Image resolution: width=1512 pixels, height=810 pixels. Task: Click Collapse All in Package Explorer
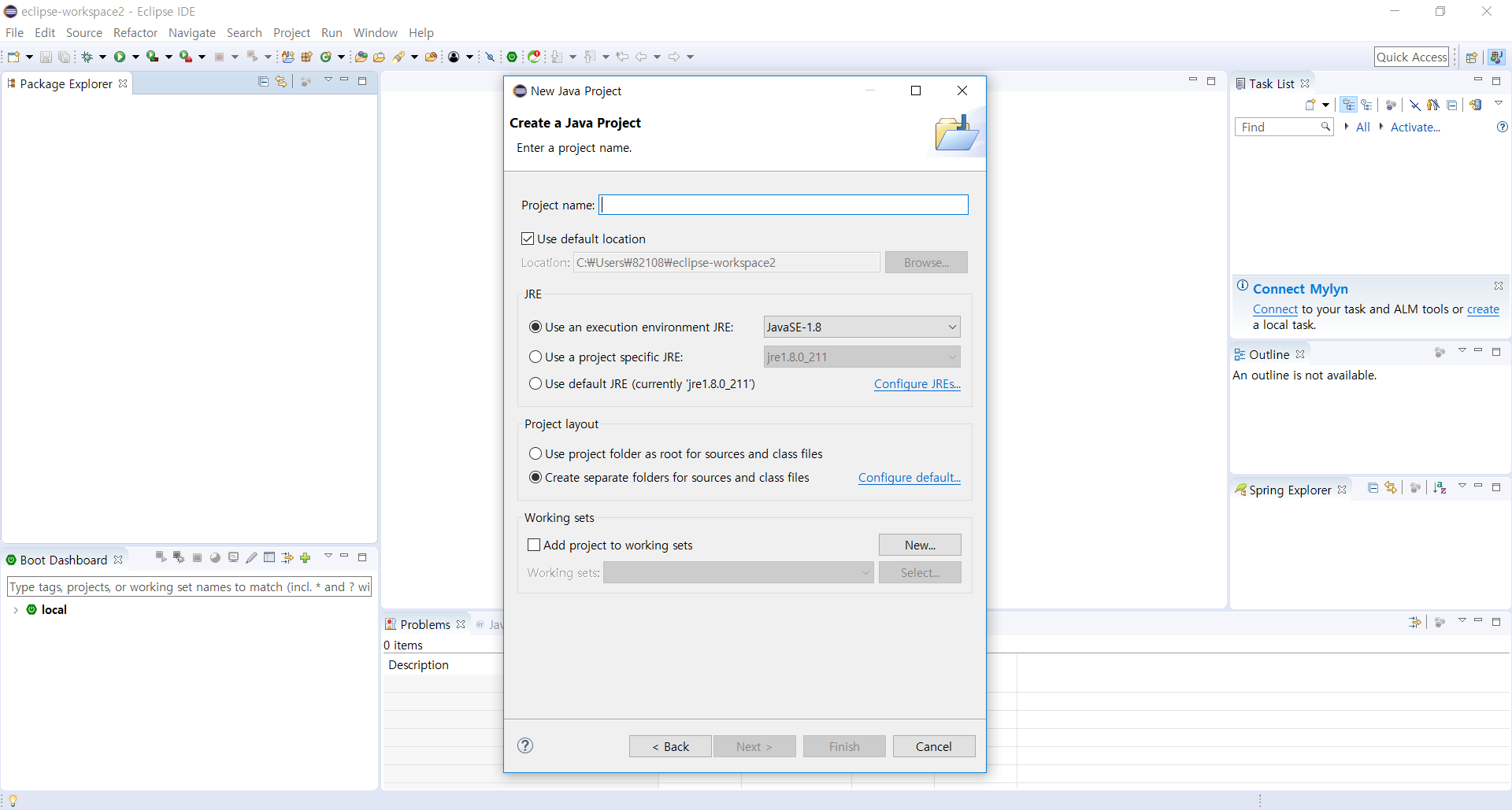263,82
